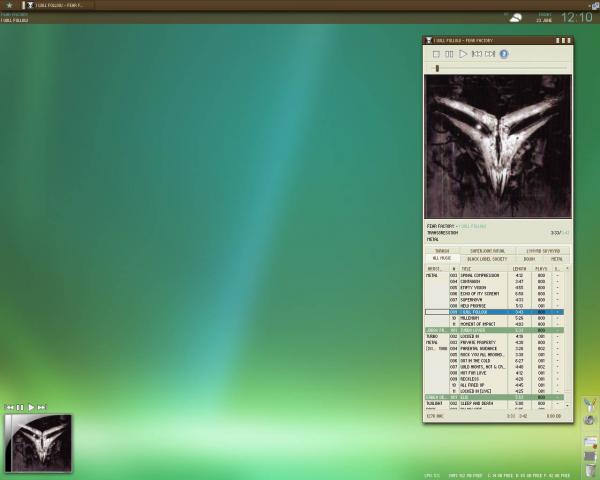Select the Out in the Cold track row
Screen dimensions: 600x480
[x=494, y=361]
